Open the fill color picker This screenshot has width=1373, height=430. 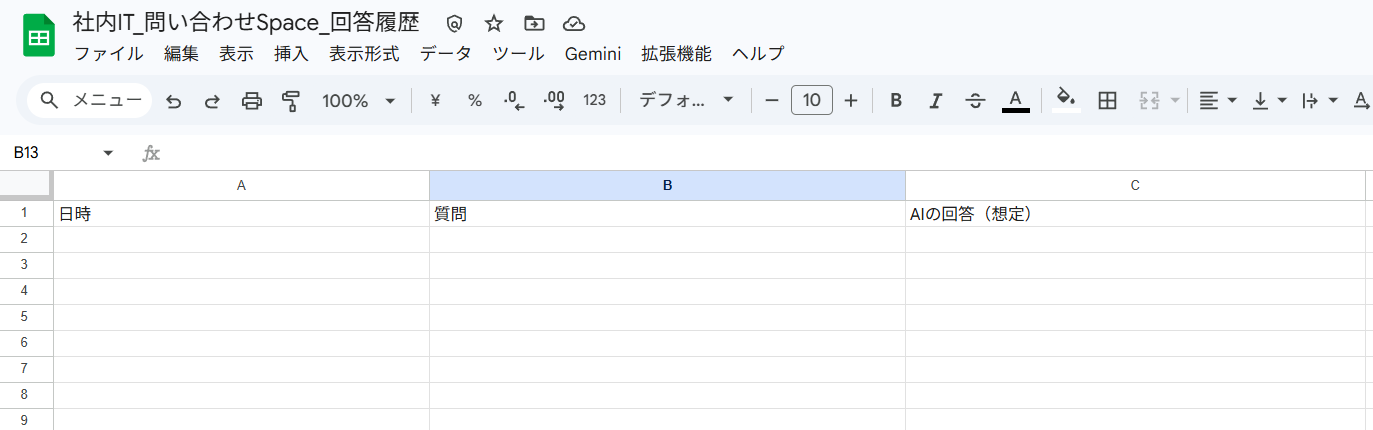click(1066, 100)
